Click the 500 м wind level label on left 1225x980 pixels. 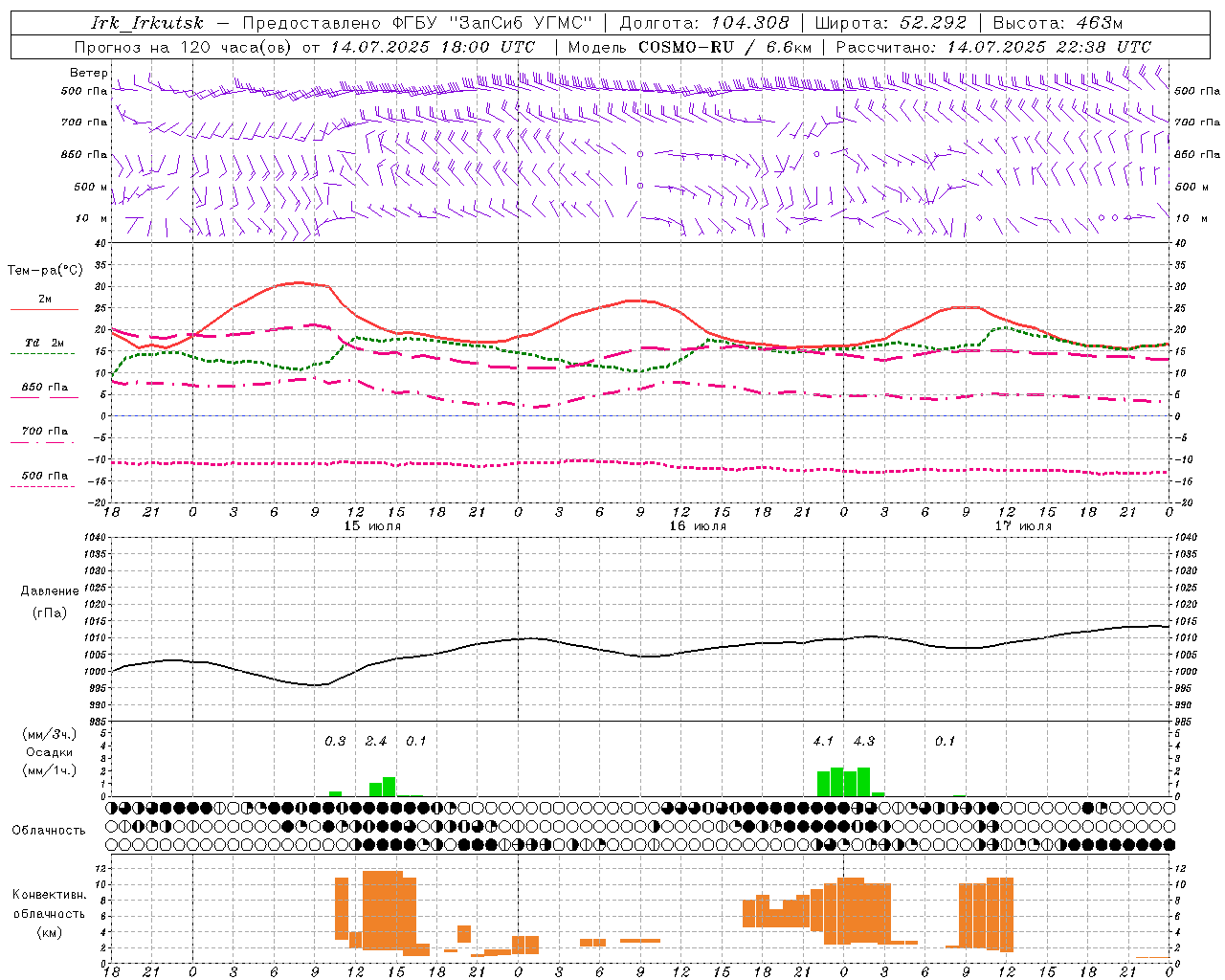coord(91,187)
